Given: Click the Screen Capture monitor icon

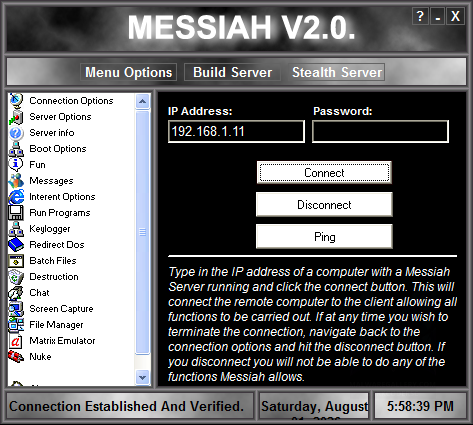Looking at the screenshot, I should click(x=16, y=309).
